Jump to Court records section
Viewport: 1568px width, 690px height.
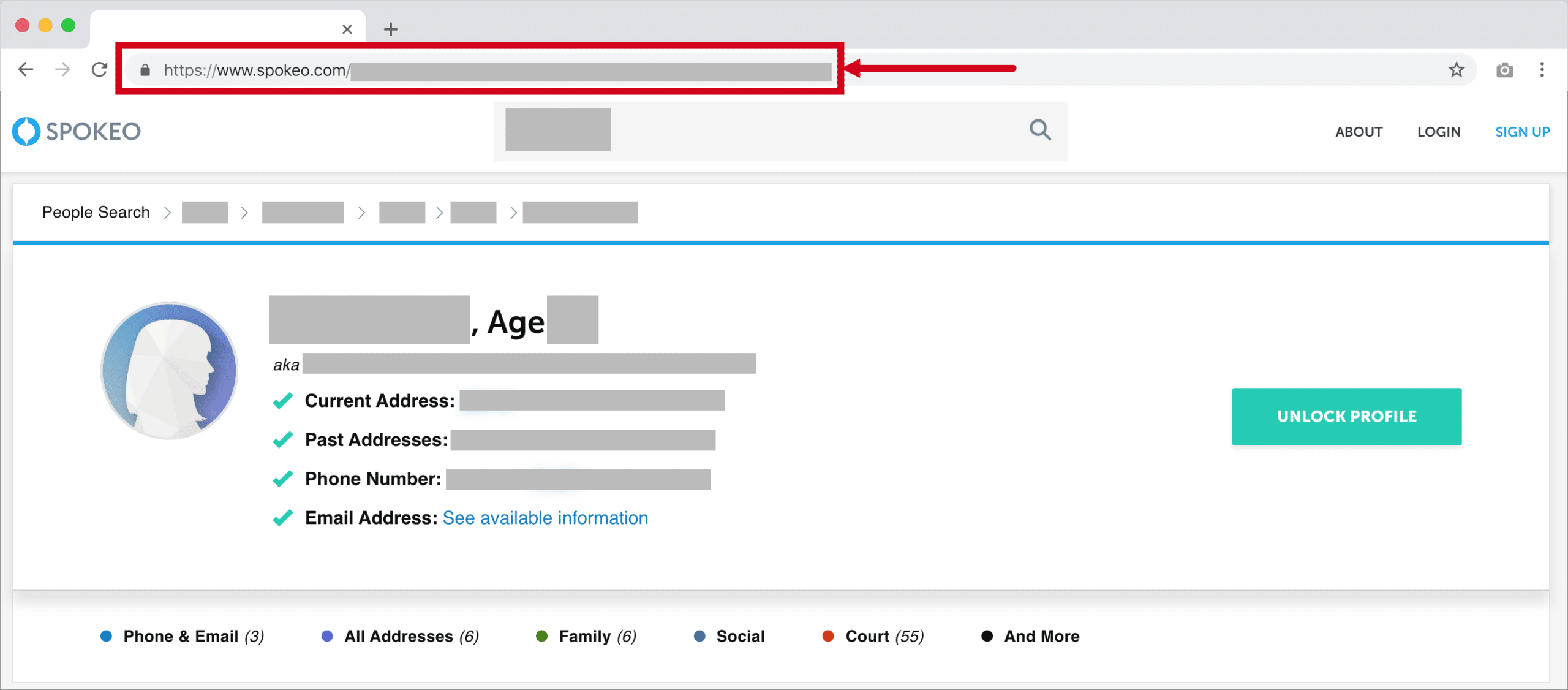tap(873, 636)
